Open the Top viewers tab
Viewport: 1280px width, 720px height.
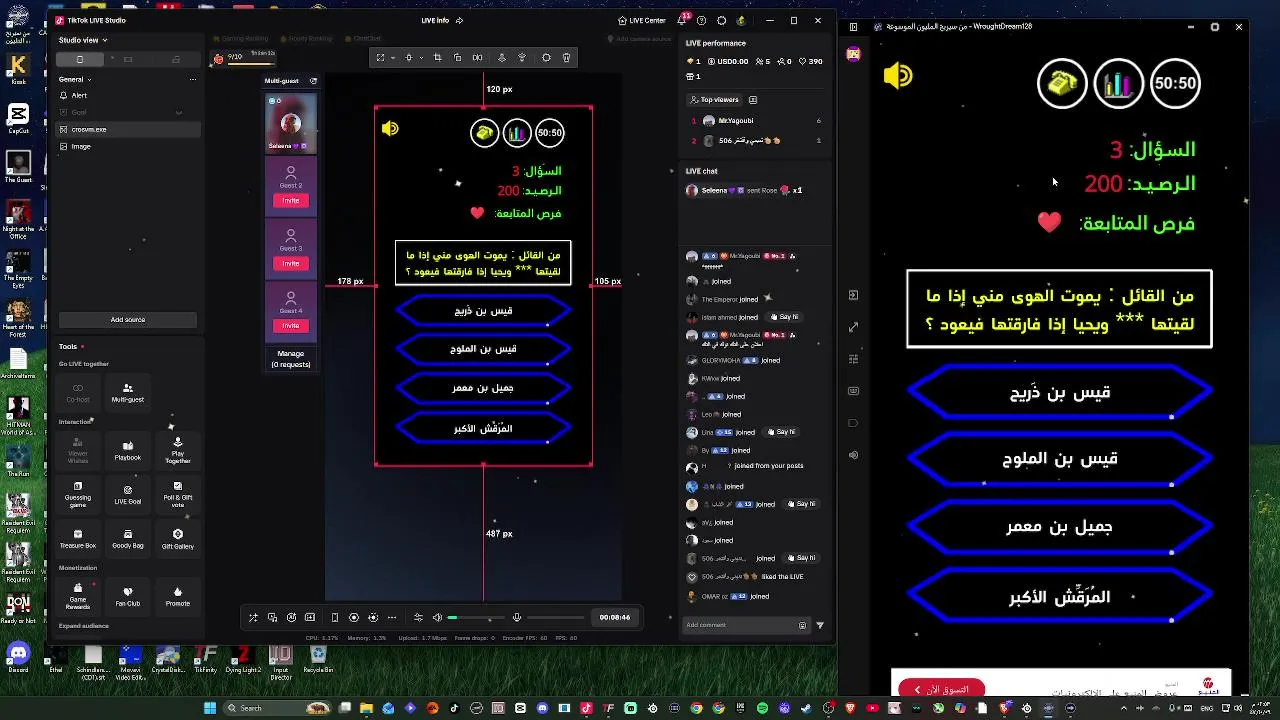(713, 99)
